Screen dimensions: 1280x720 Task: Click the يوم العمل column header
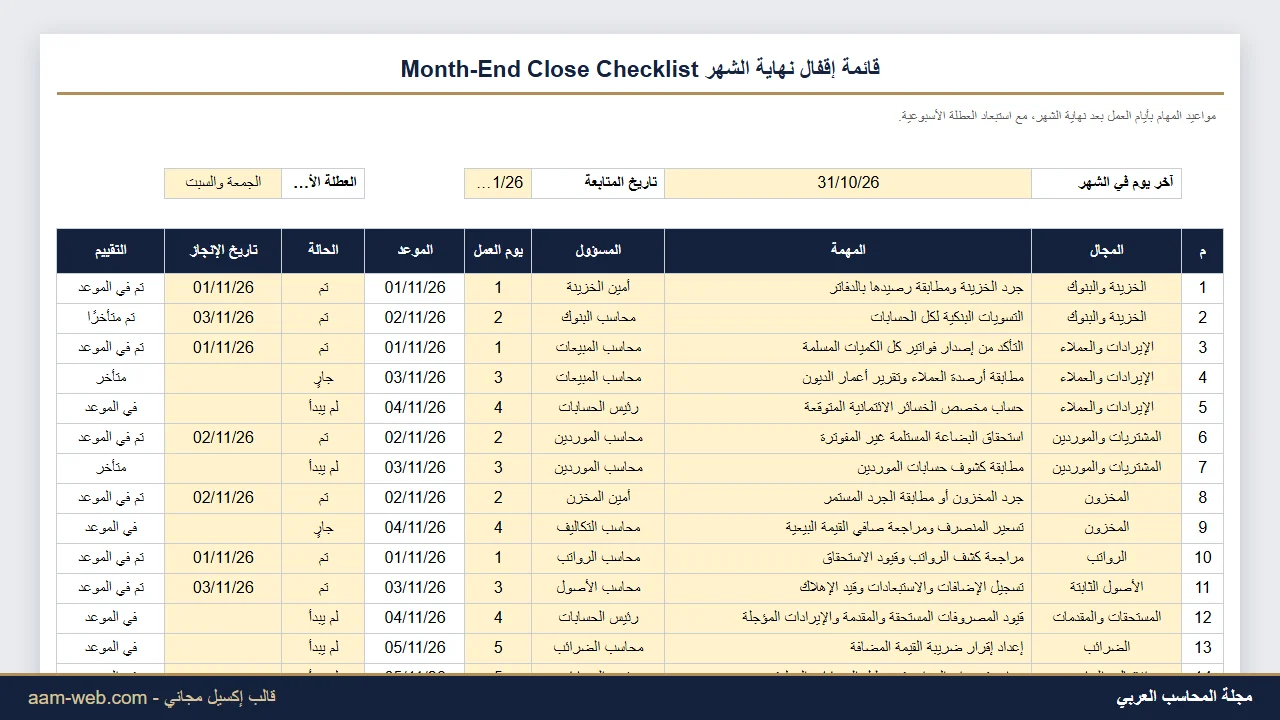[x=498, y=251]
